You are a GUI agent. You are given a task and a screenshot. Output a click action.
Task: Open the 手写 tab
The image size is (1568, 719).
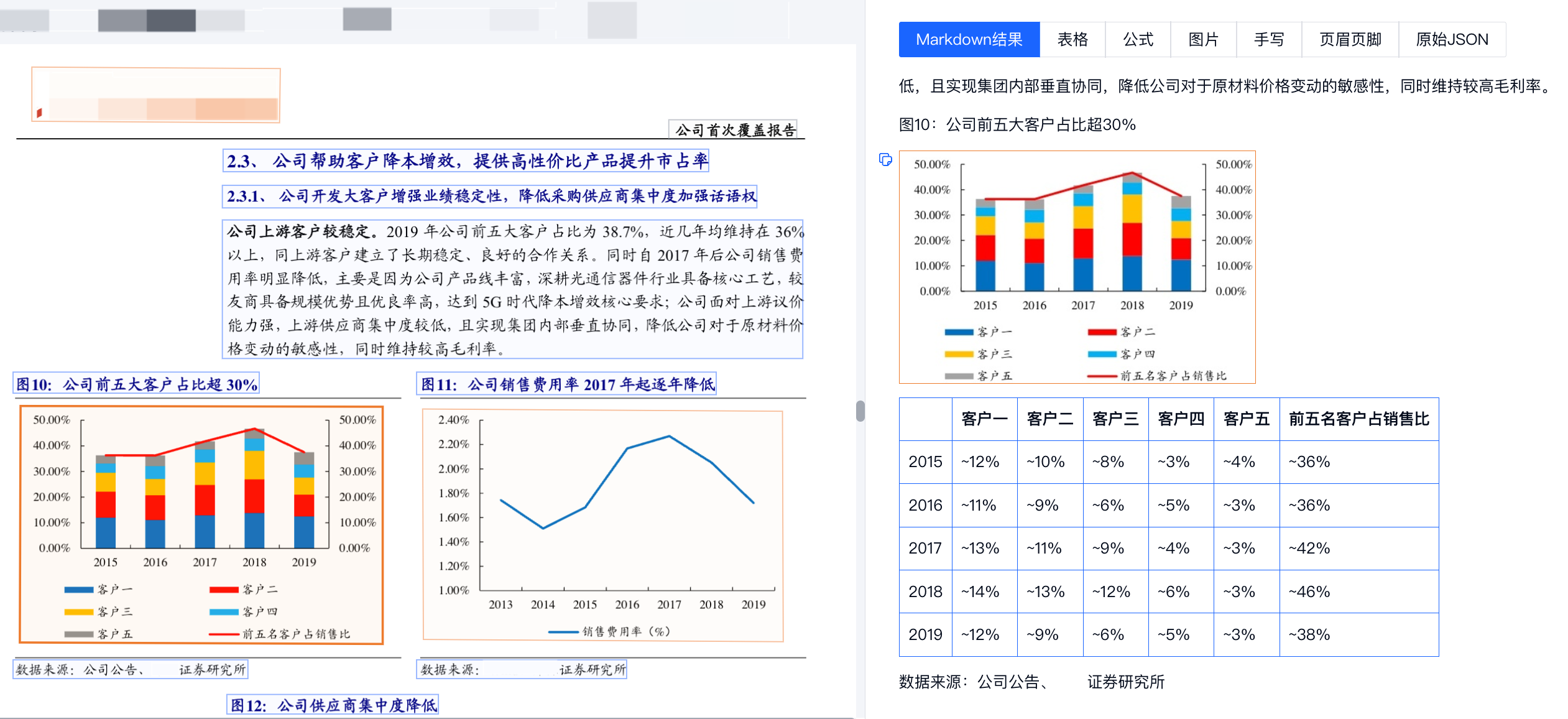tap(1268, 40)
